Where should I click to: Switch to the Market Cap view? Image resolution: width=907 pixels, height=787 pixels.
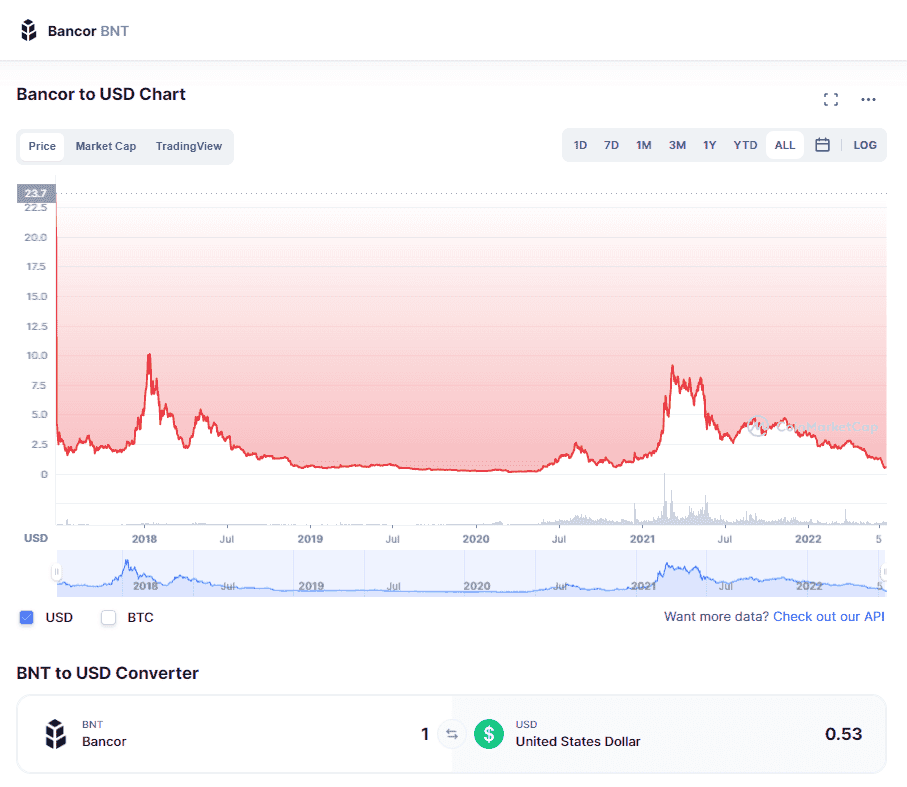(105, 146)
